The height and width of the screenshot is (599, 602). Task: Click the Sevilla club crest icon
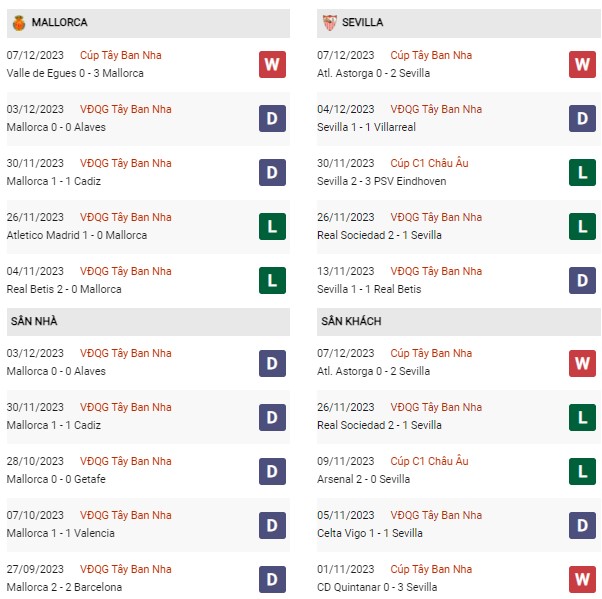[329, 23]
